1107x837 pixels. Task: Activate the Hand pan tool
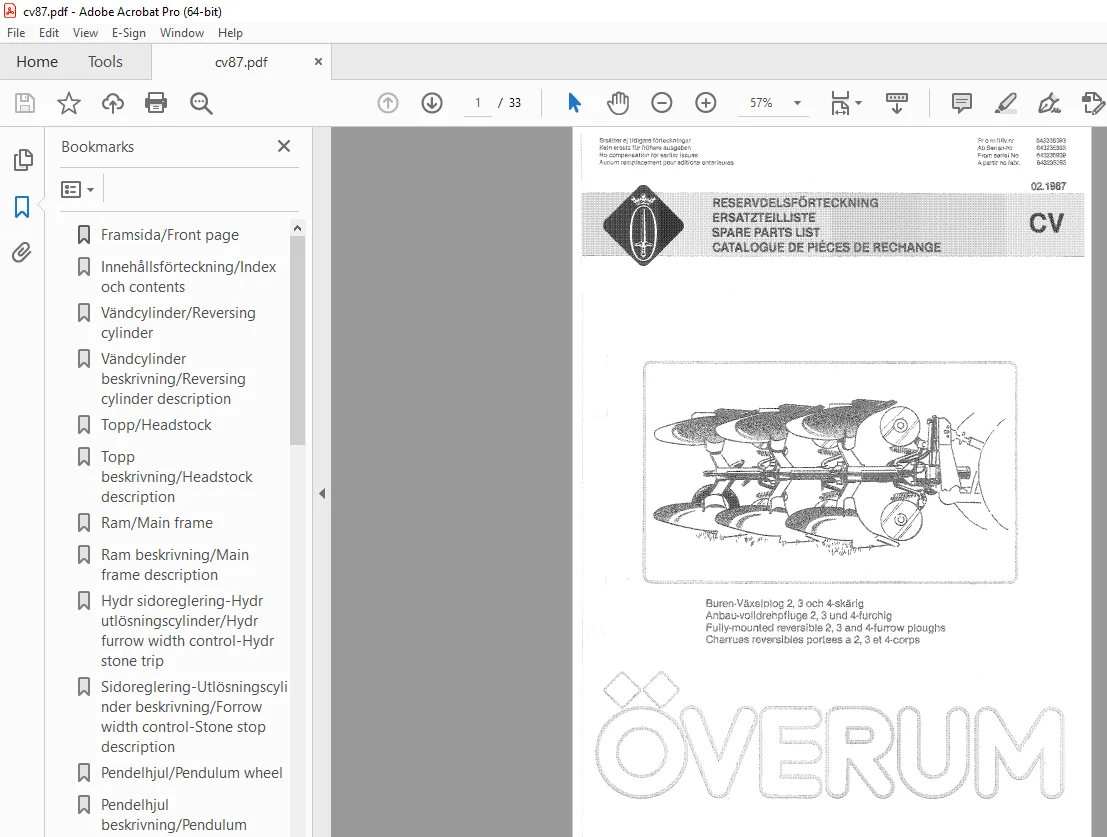click(x=618, y=103)
